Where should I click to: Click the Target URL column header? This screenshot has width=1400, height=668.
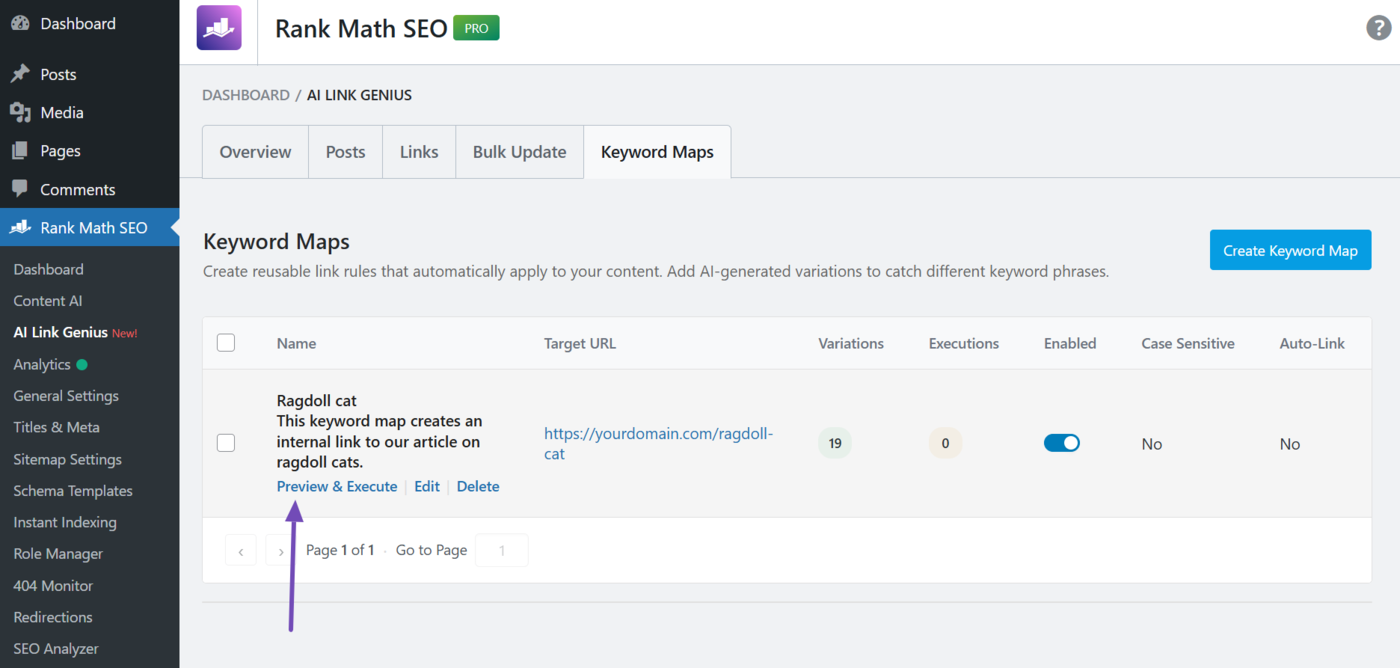(x=580, y=343)
